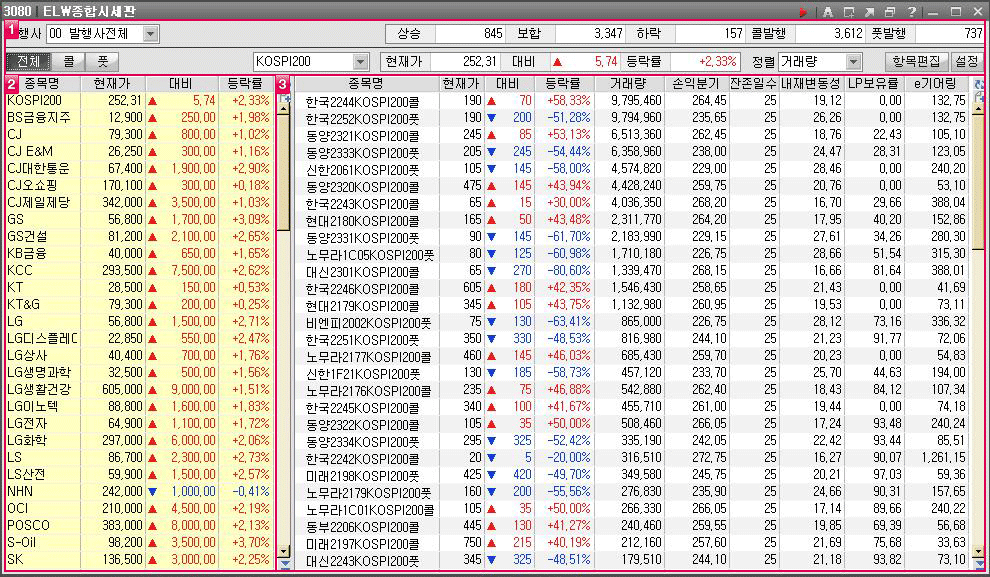The height and width of the screenshot is (577, 990).
Task: Sort by 거래량 column header in right table
Action: [x=628, y=83]
